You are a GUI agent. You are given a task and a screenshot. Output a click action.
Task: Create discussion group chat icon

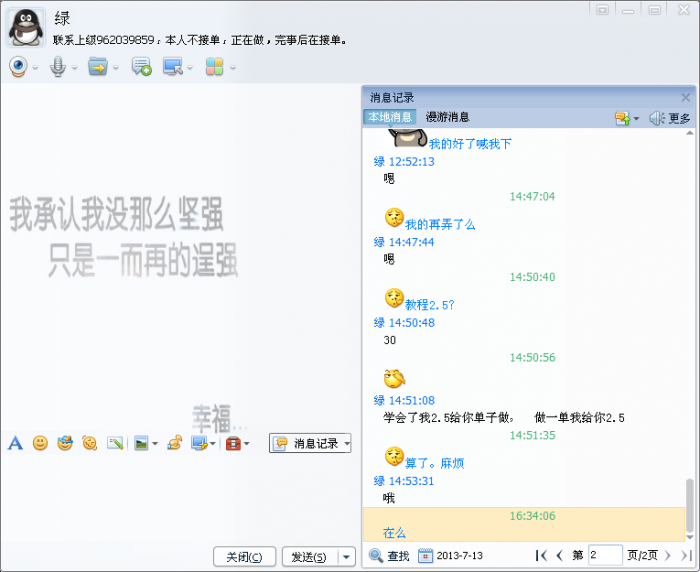pyautogui.click(x=142, y=67)
